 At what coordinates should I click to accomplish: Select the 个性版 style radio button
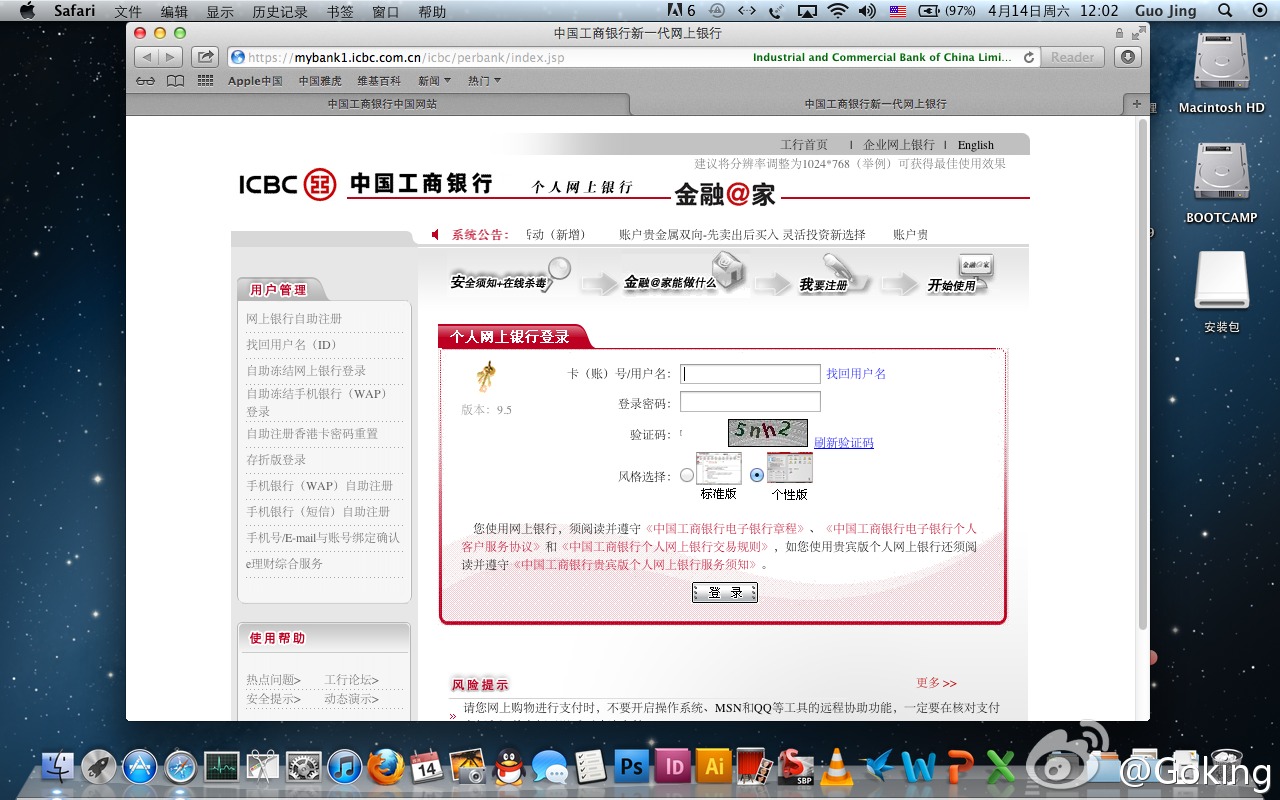click(x=757, y=475)
